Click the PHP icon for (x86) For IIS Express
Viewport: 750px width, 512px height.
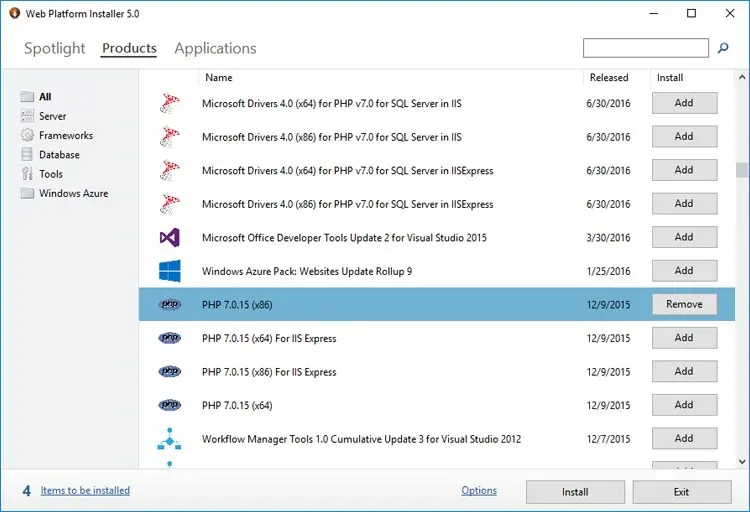point(169,371)
